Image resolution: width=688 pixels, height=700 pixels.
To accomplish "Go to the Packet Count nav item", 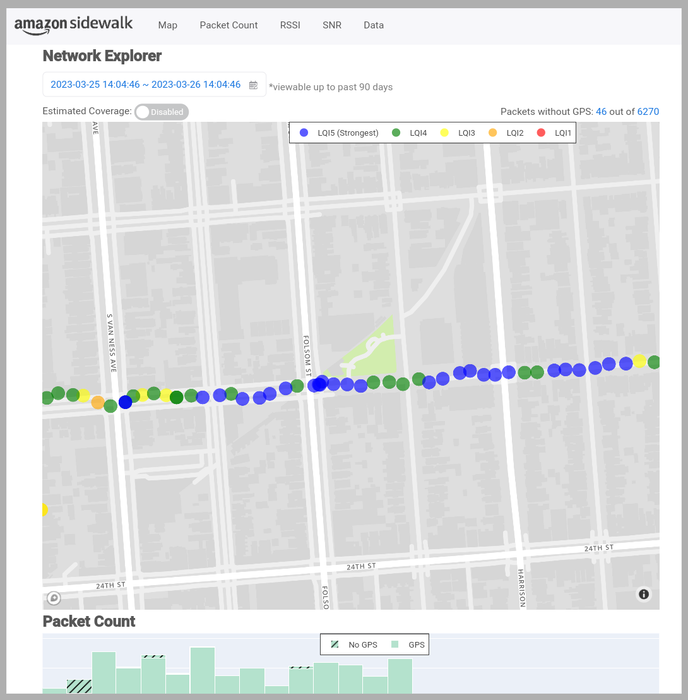I will click(x=228, y=25).
